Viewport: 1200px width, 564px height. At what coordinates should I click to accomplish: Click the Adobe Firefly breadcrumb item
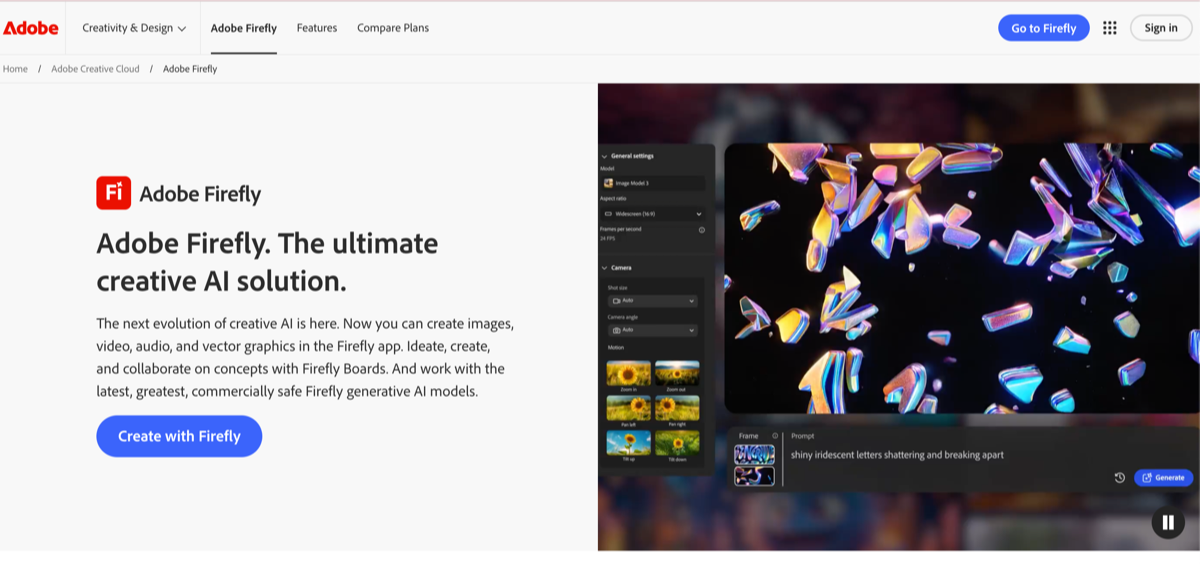pos(190,69)
